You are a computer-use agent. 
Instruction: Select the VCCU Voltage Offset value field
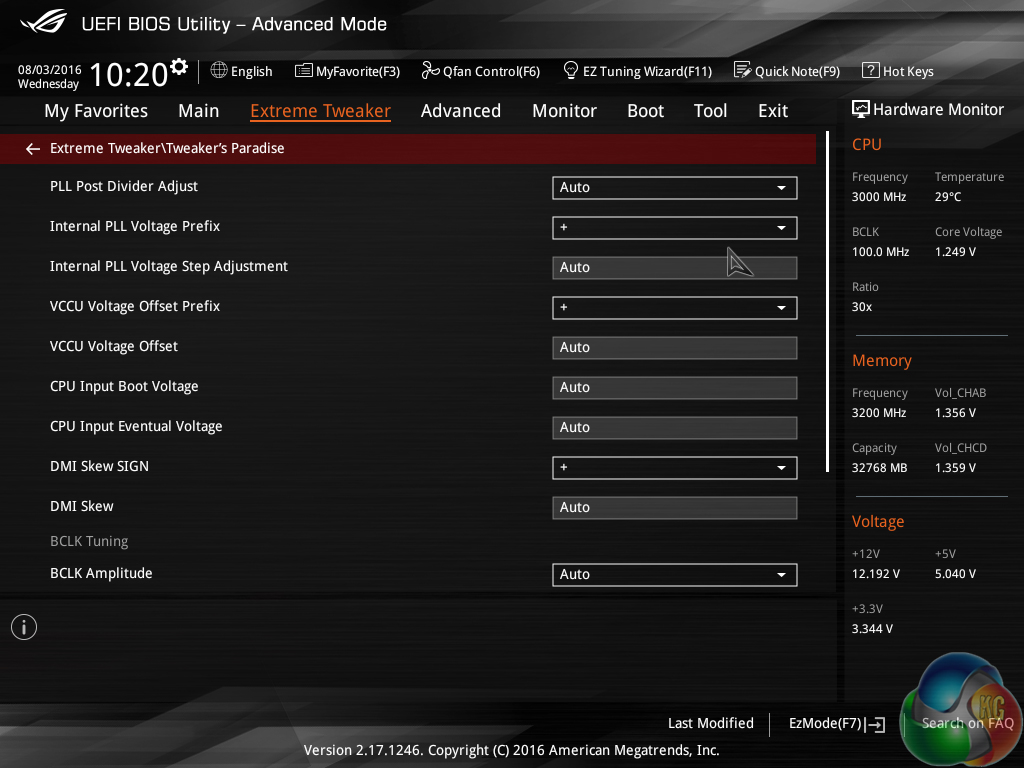[x=675, y=347]
